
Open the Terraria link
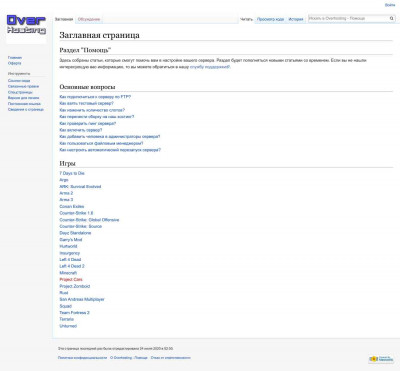point(67,319)
